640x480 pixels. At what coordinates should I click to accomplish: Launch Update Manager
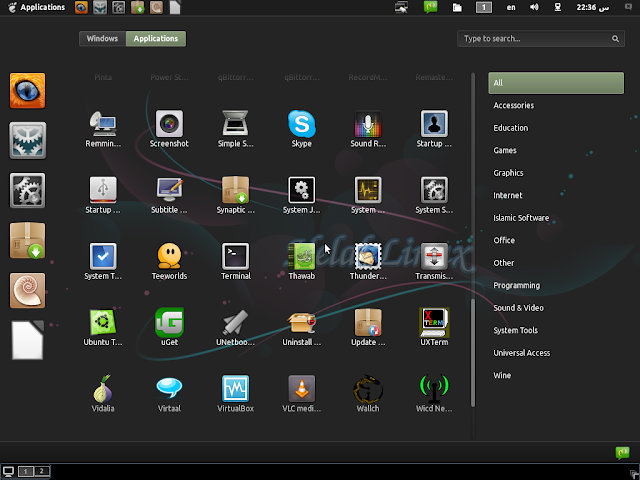368,327
